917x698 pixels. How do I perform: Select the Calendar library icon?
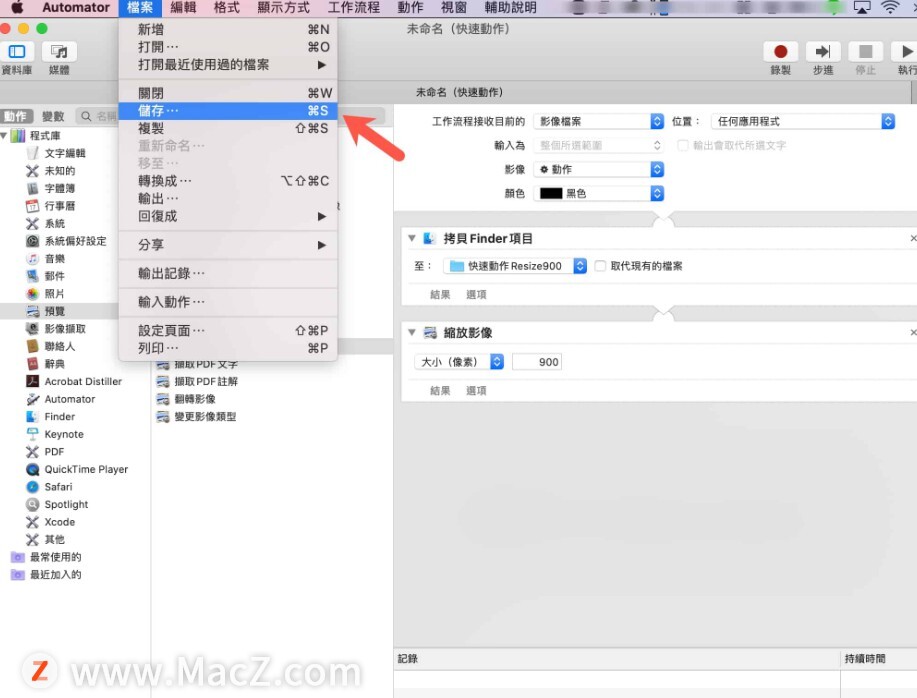33,206
